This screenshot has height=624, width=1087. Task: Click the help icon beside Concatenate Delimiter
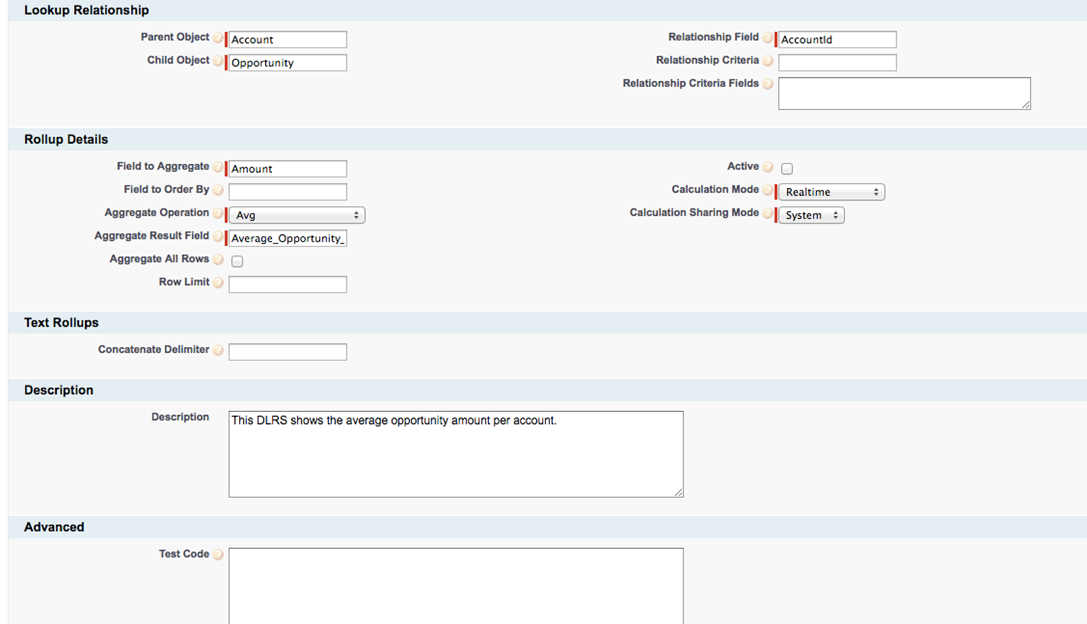(x=218, y=350)
